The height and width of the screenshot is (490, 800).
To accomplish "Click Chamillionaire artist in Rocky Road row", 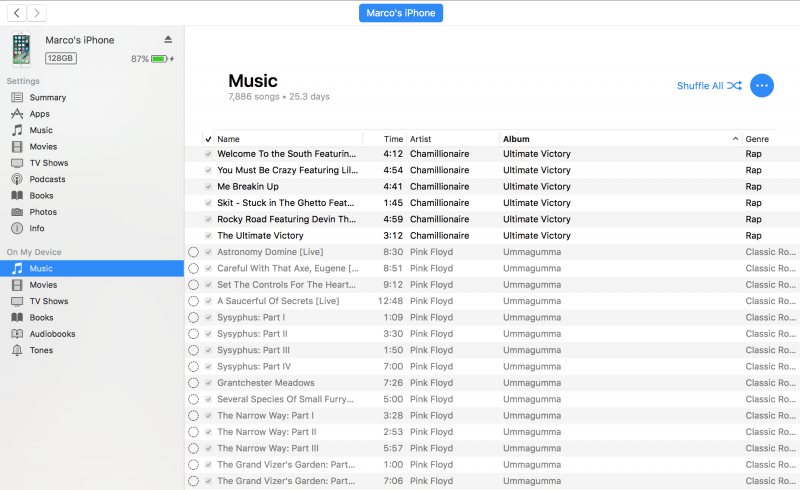I will pos(439,219).
